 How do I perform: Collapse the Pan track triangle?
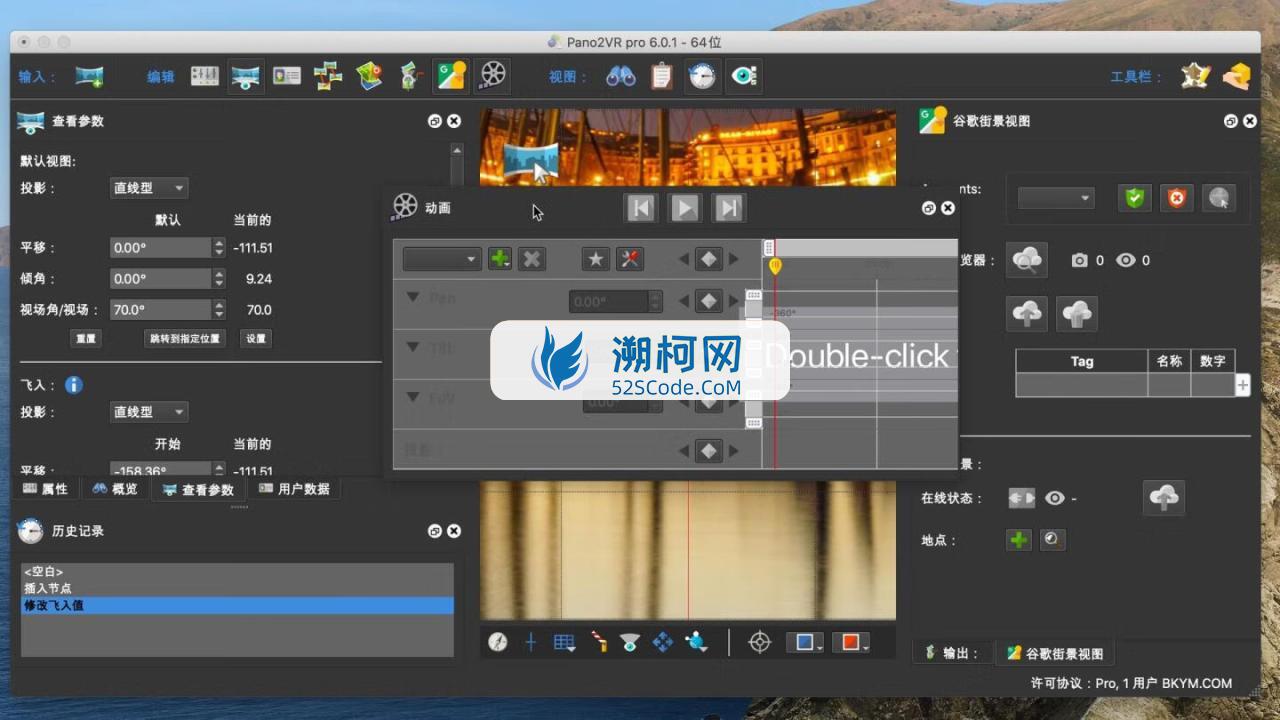(x=412, y=297)
